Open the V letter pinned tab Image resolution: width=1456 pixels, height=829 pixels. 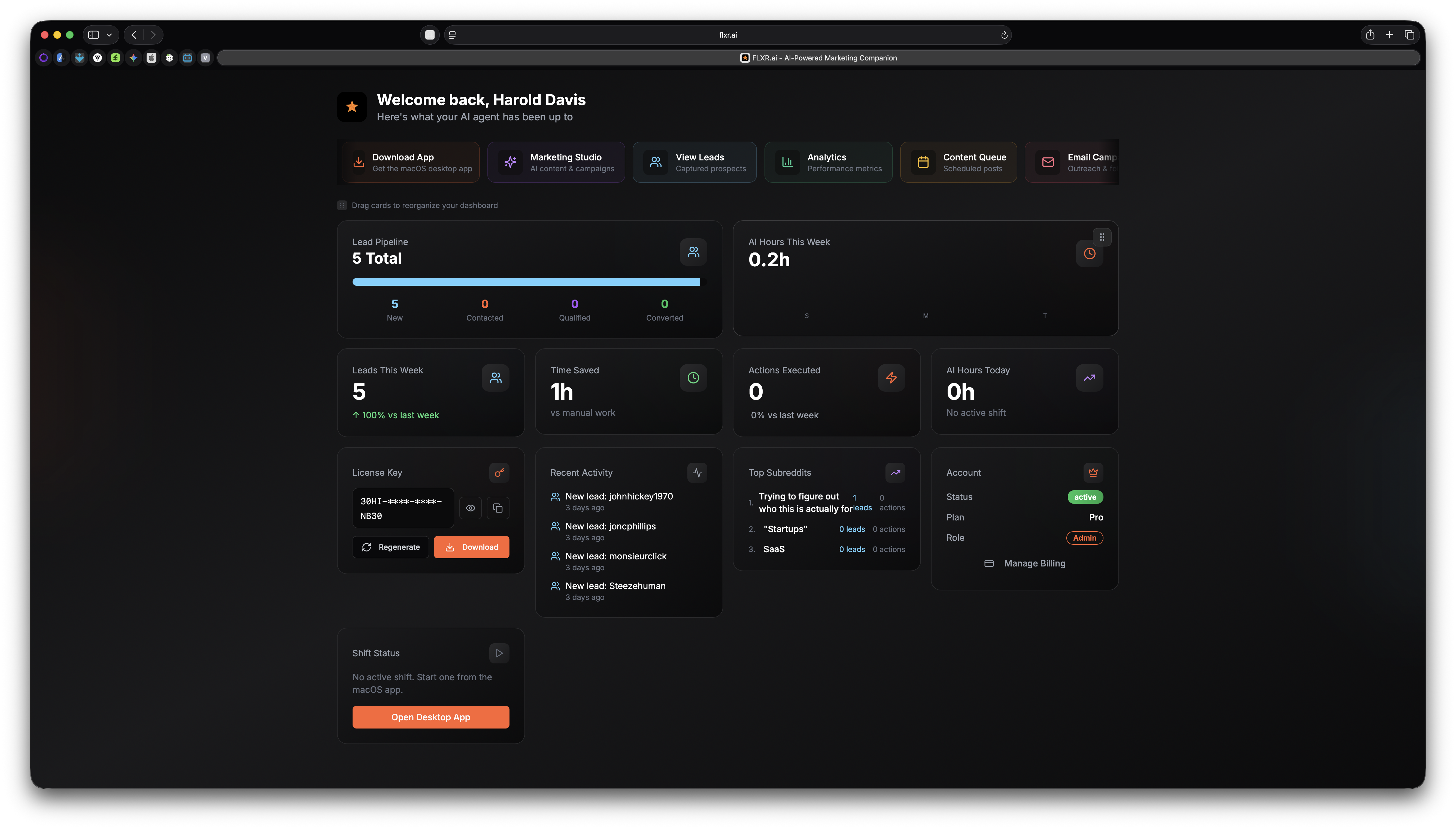tap(205, 57)
